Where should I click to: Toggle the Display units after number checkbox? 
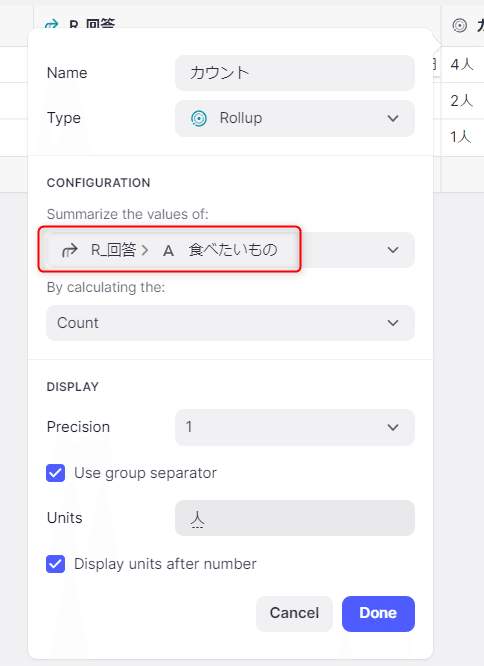(56, 564)
